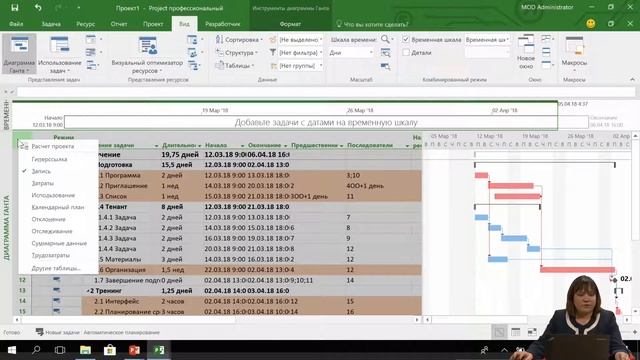640x360 pixels.
Task: Open Windows Start menu
Action: (x=12, y=350)
